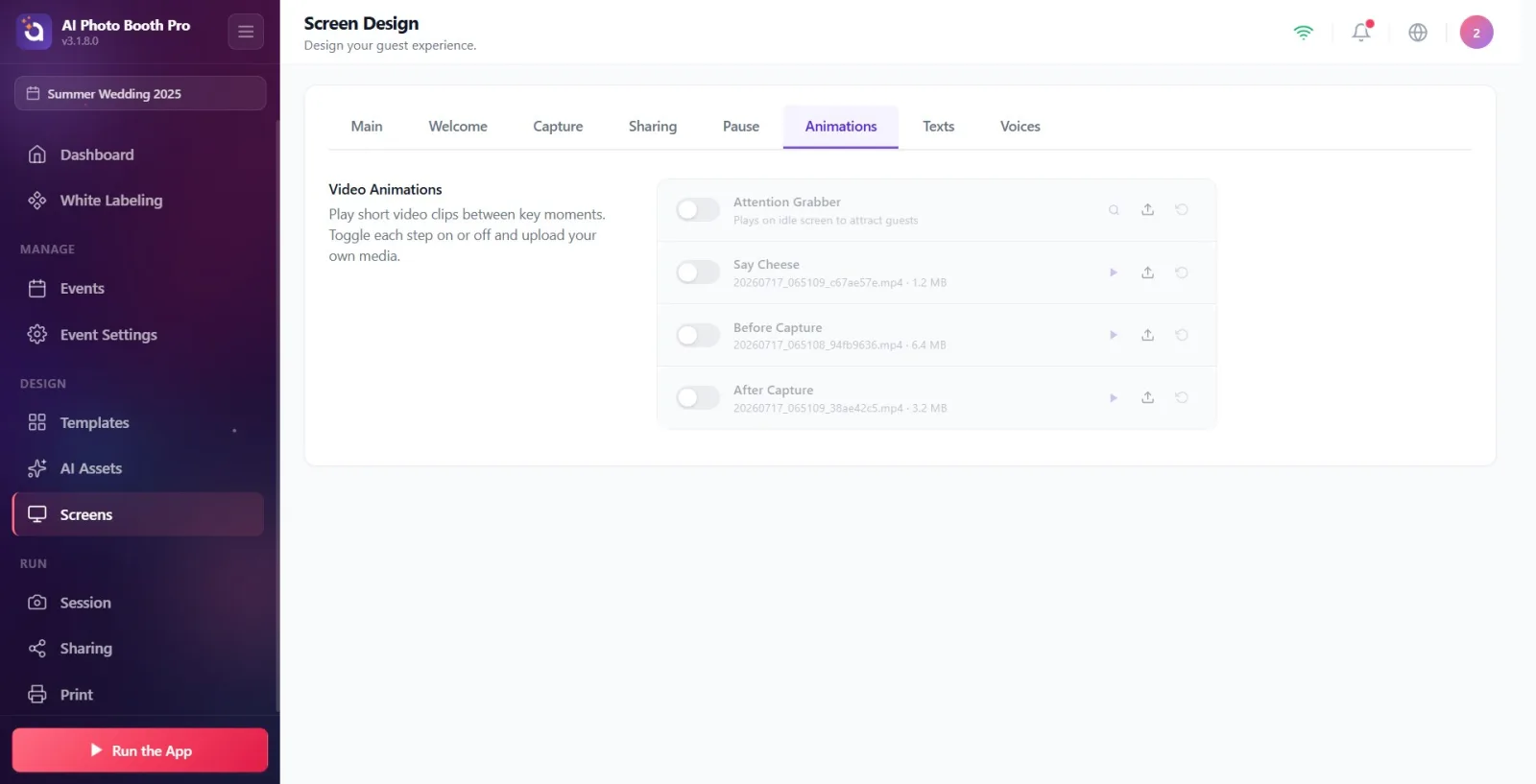The width and height of the screenshot is (1536, 784).
Task: Turn on the Say Cheese toggle
Action: (698, 273)
